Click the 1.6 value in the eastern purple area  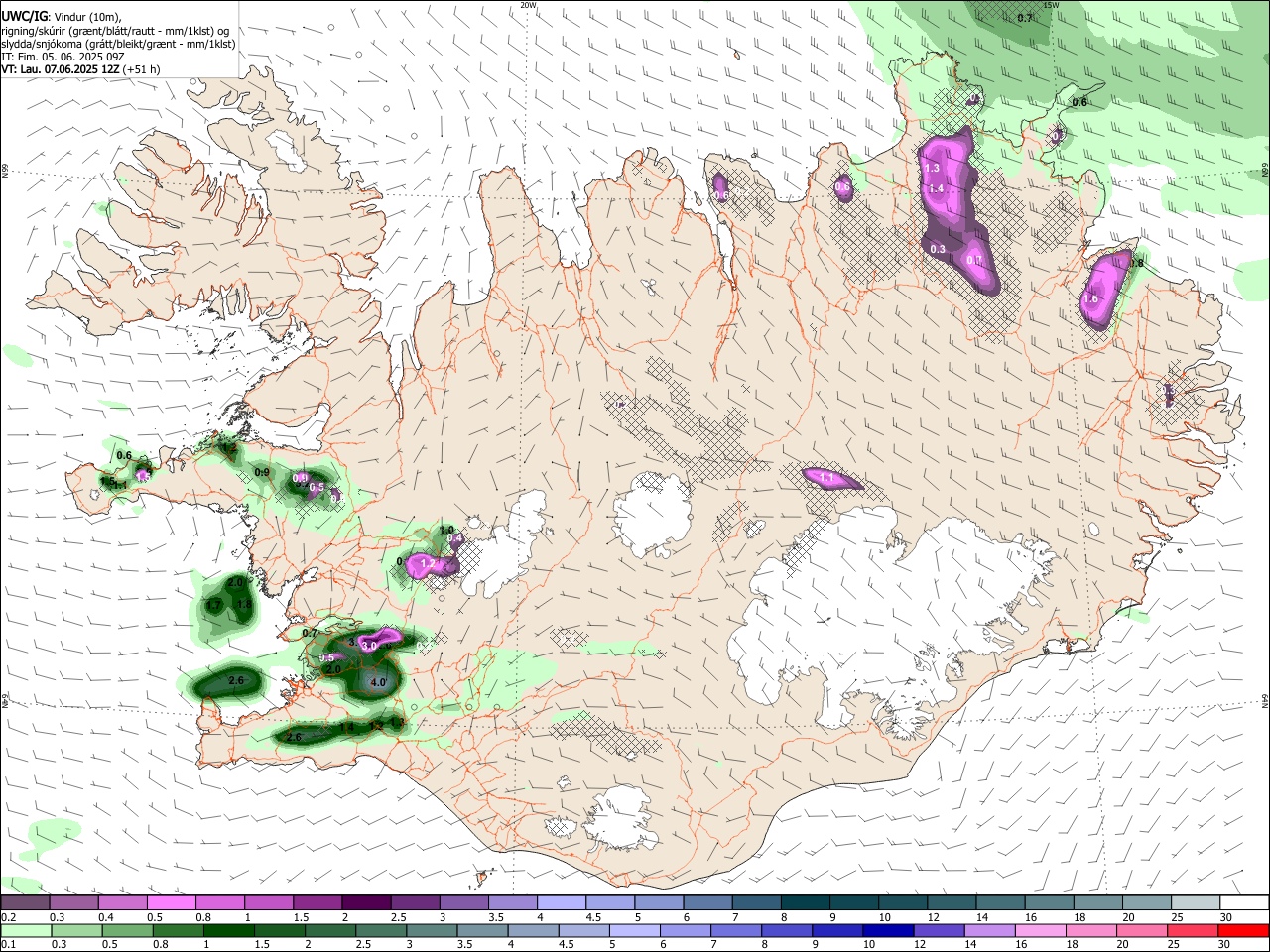tap(1091, 298)
